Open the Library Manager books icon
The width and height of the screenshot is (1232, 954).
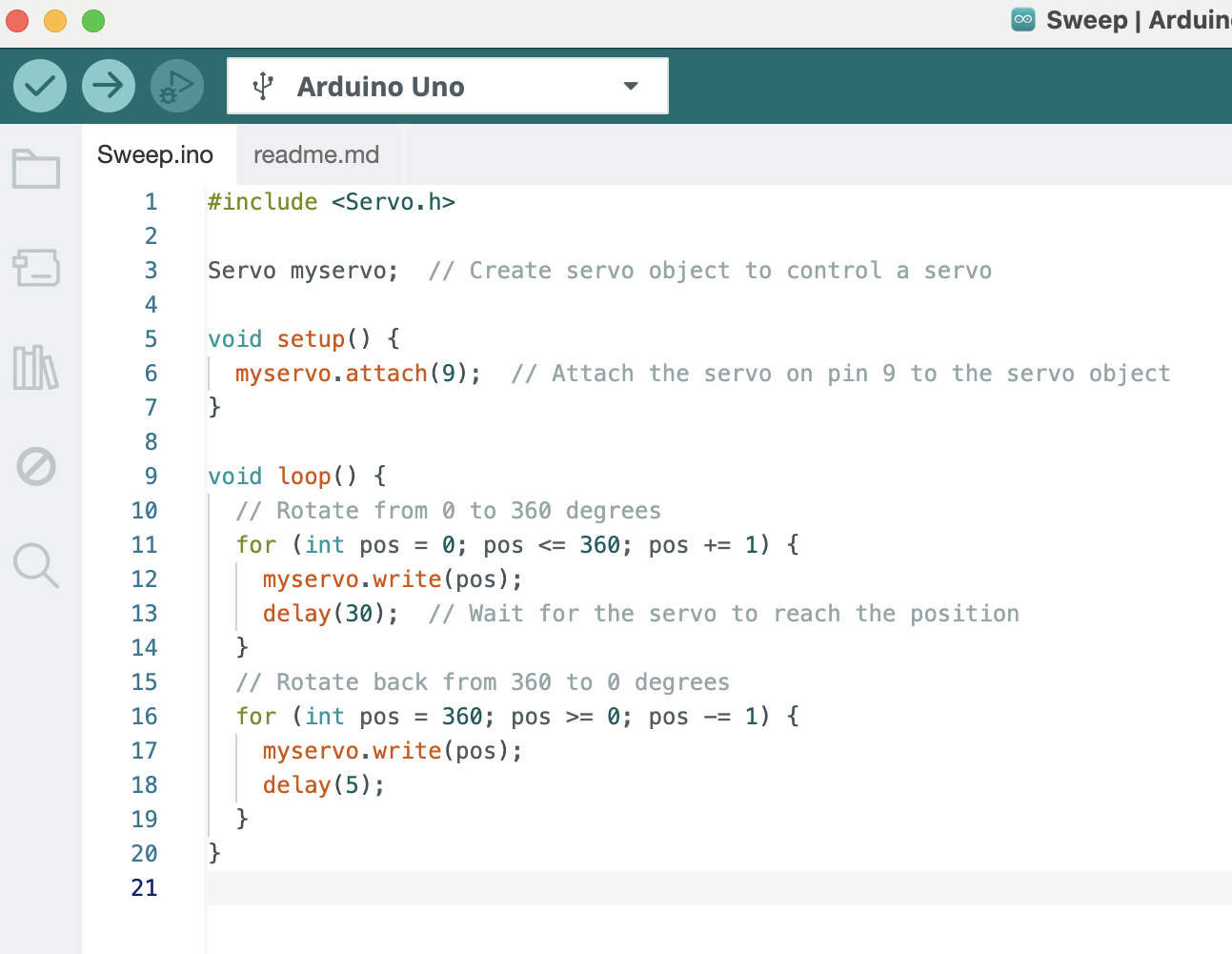36,368
